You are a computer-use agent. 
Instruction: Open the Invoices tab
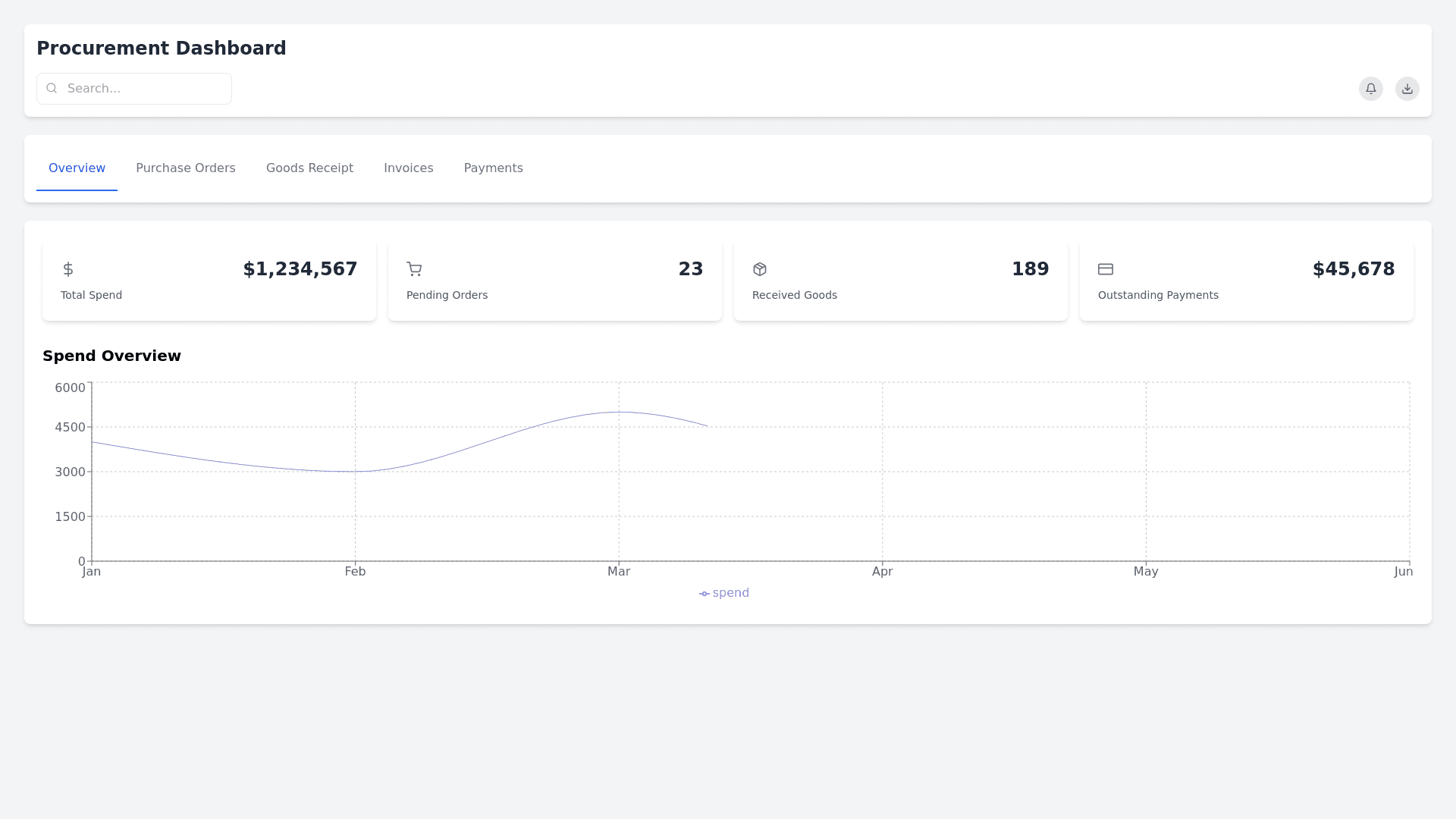(408, 168)
